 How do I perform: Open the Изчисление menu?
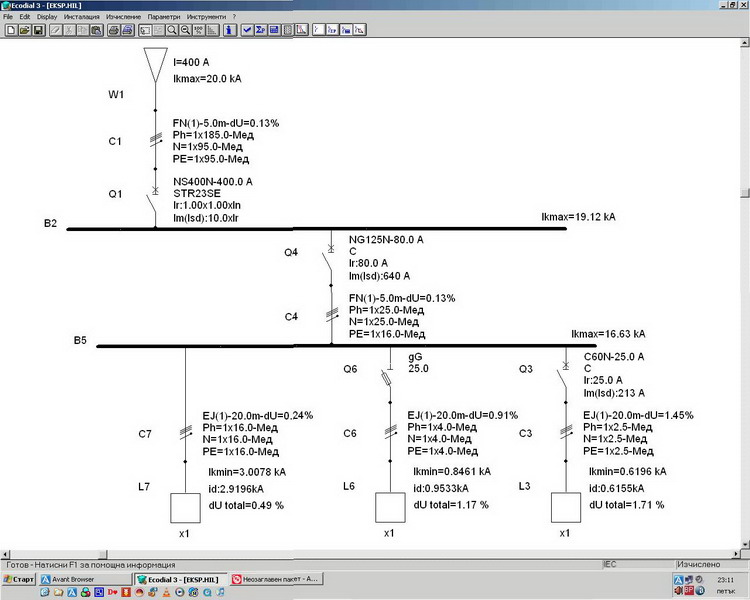click(122, 17)
